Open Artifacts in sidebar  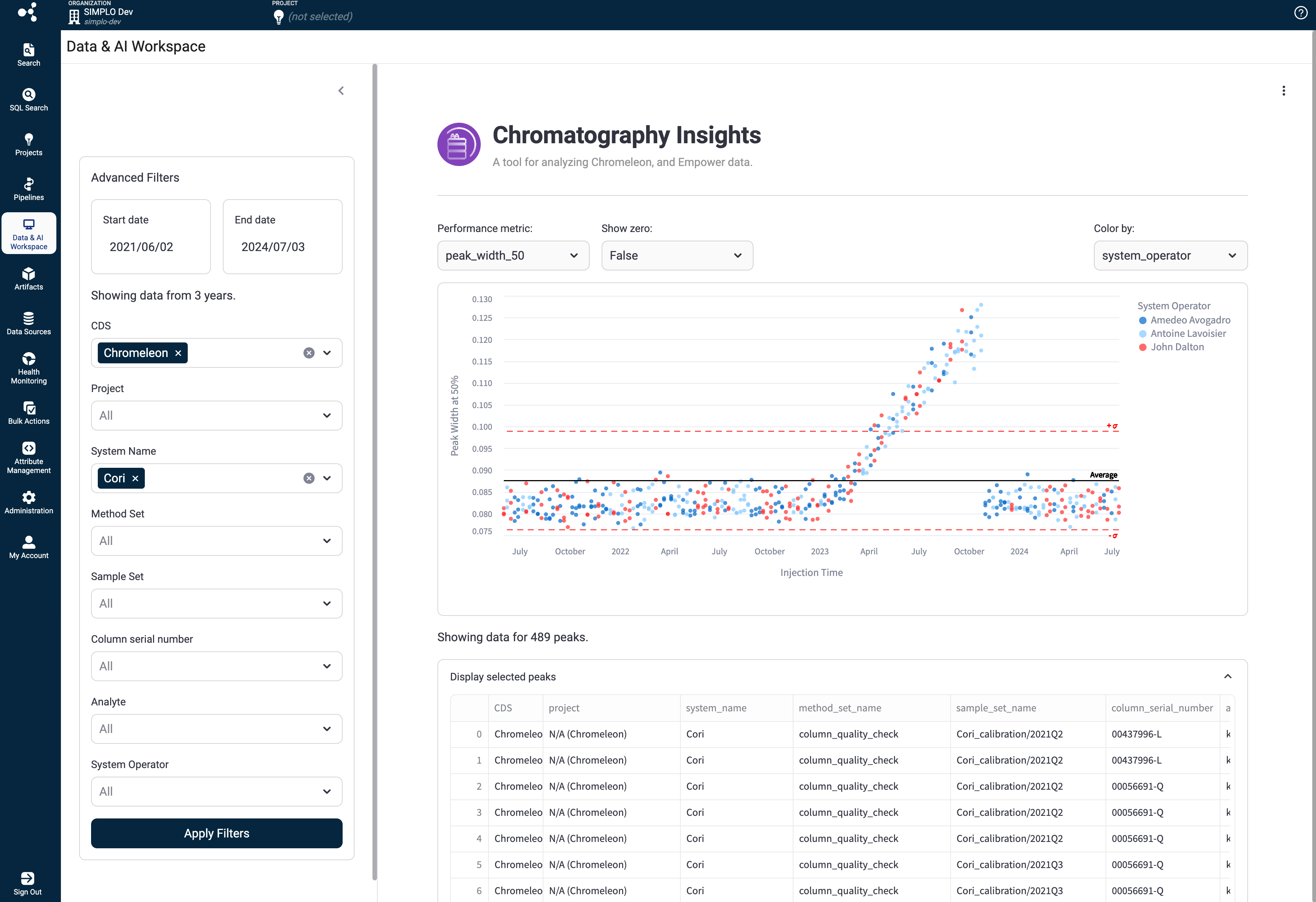[28, 278]
